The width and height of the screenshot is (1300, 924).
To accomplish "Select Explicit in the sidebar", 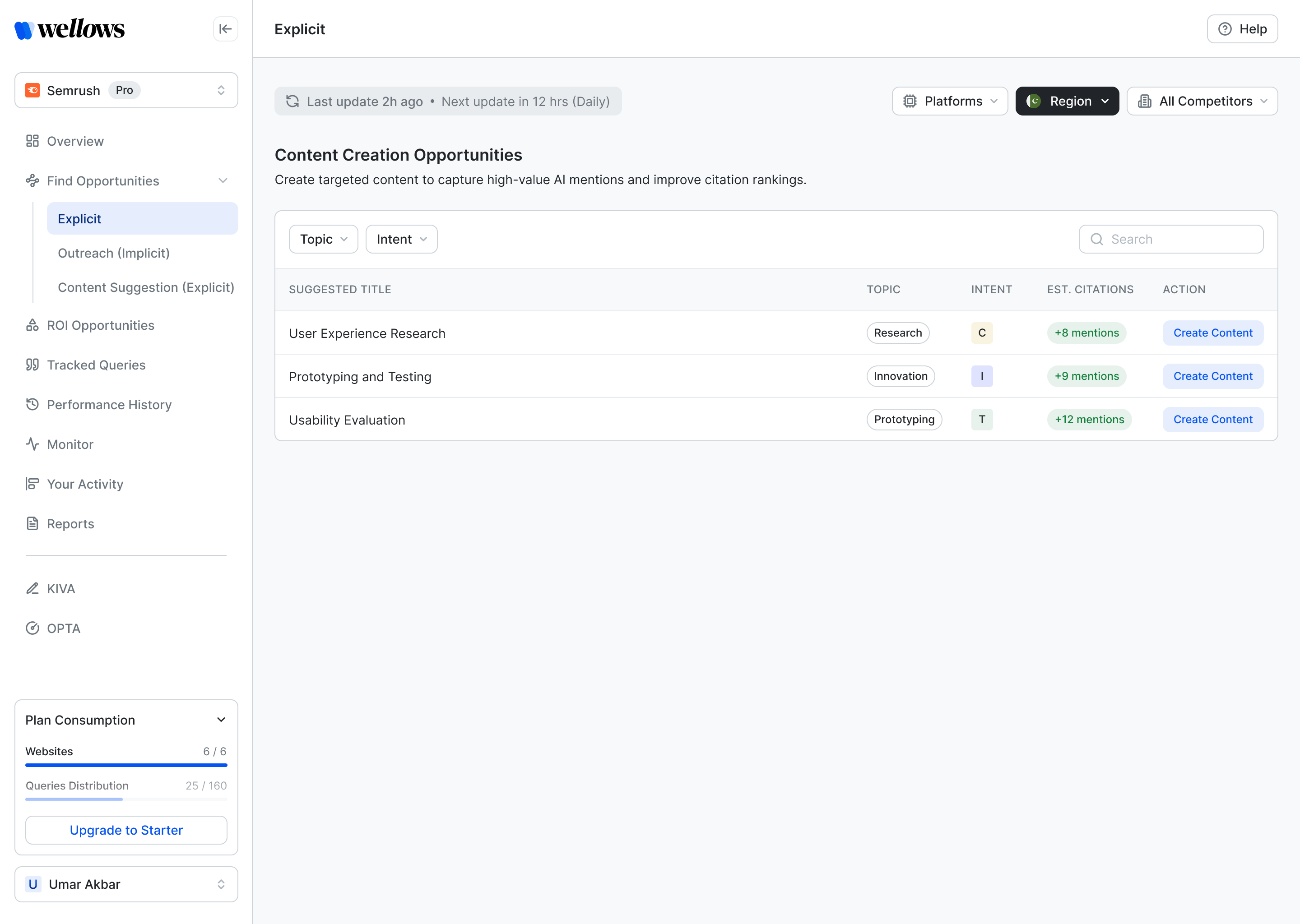I will (x=142, y=218).
